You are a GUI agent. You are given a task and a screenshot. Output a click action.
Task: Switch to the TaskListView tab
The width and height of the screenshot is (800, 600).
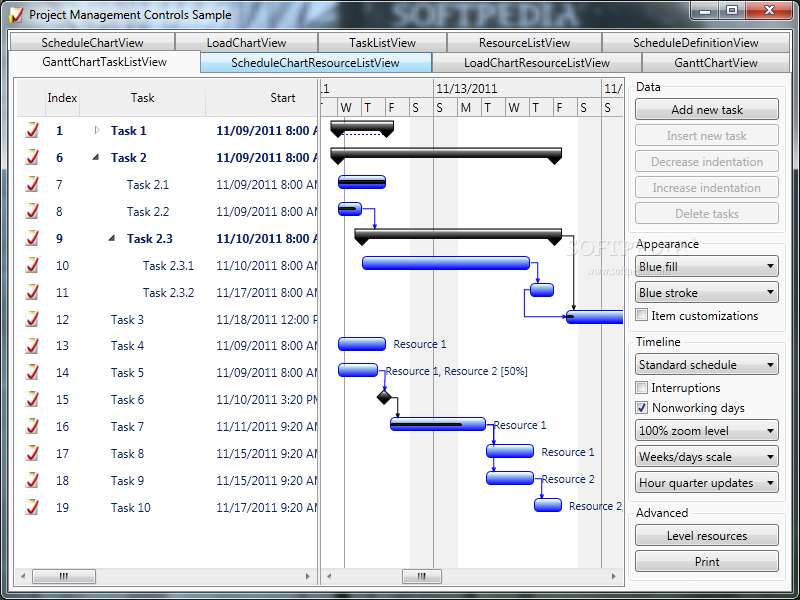pos(382,42)
